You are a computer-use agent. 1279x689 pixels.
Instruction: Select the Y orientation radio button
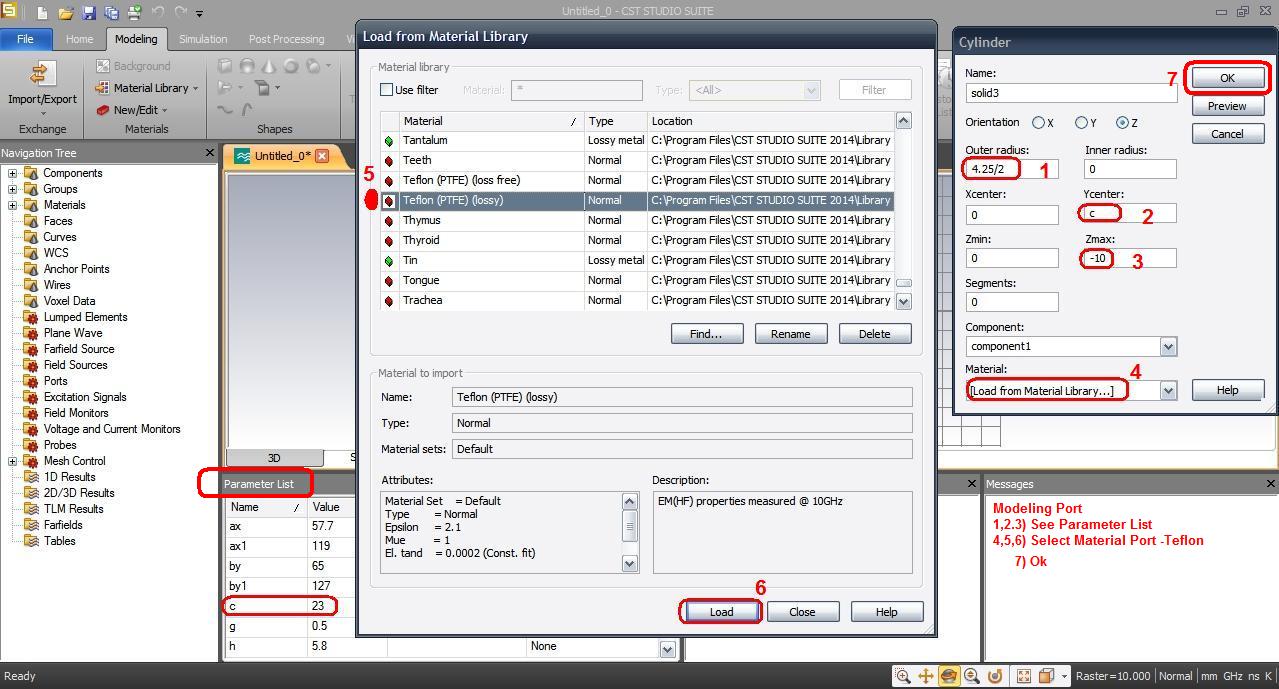1081,123
